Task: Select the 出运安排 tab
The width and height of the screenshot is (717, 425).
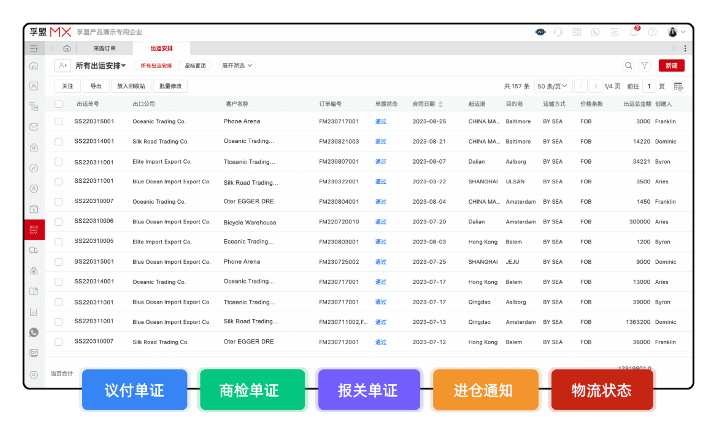Action: 162,48
